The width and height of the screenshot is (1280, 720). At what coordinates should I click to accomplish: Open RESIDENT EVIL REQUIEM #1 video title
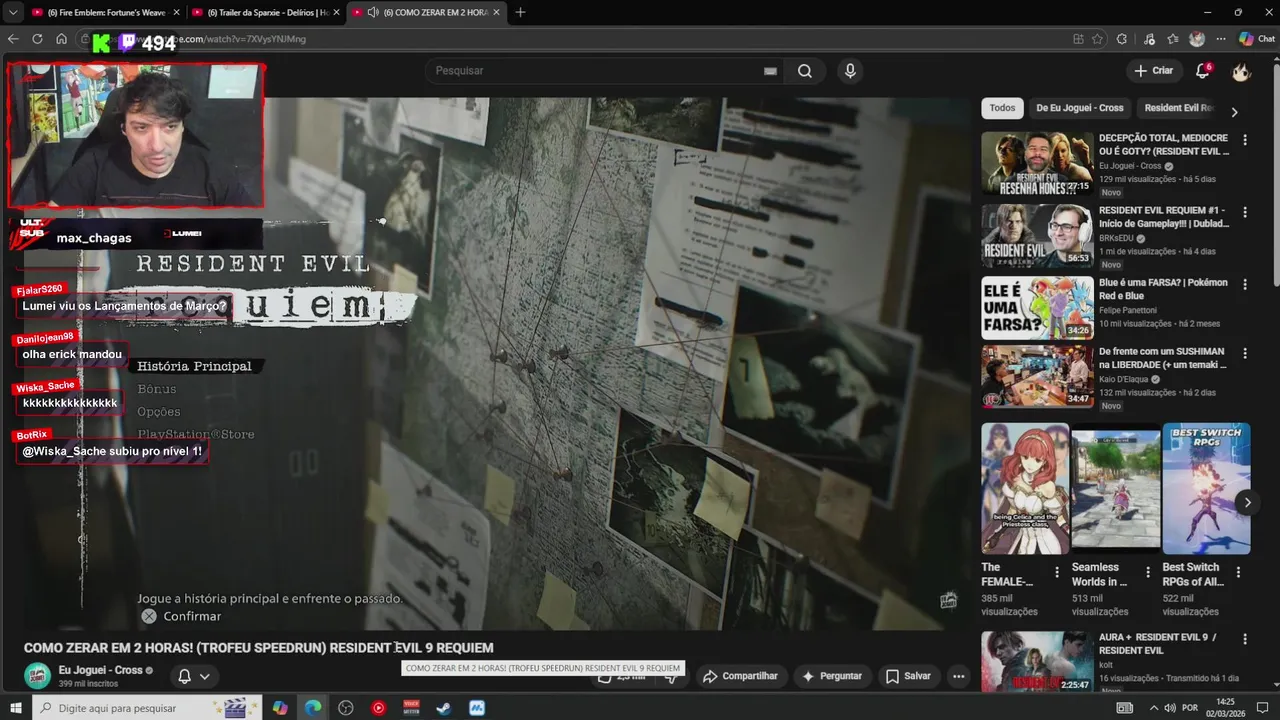pyautogui.click(x=1164, y=217)
